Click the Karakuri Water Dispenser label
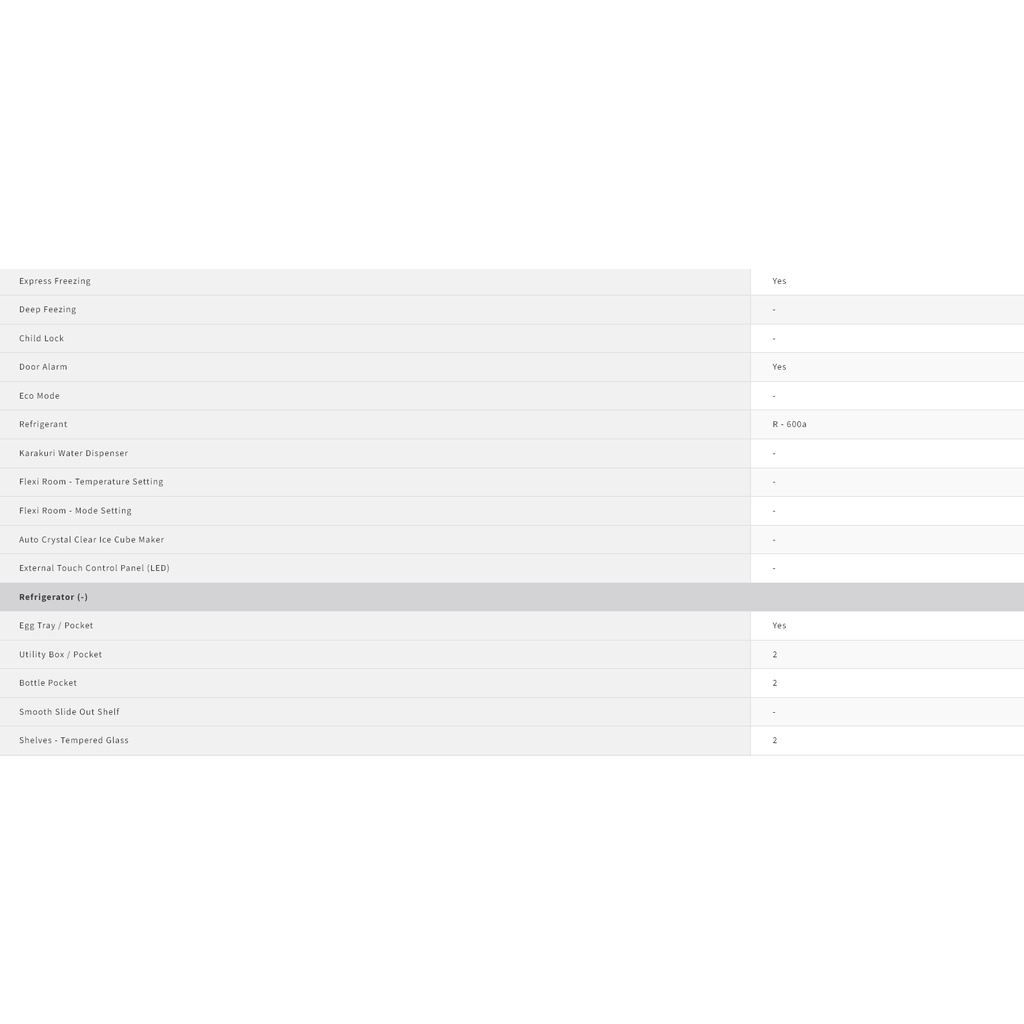The image size is (1024, 1024). pos(74,453)
